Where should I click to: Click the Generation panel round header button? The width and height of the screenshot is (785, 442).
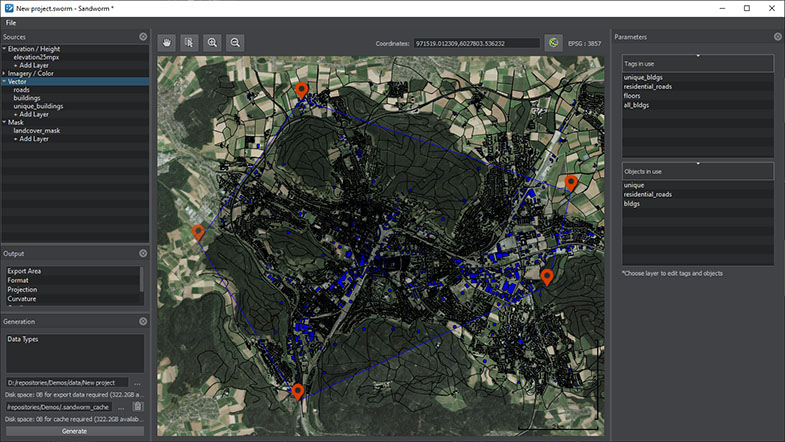click(143, 321)
